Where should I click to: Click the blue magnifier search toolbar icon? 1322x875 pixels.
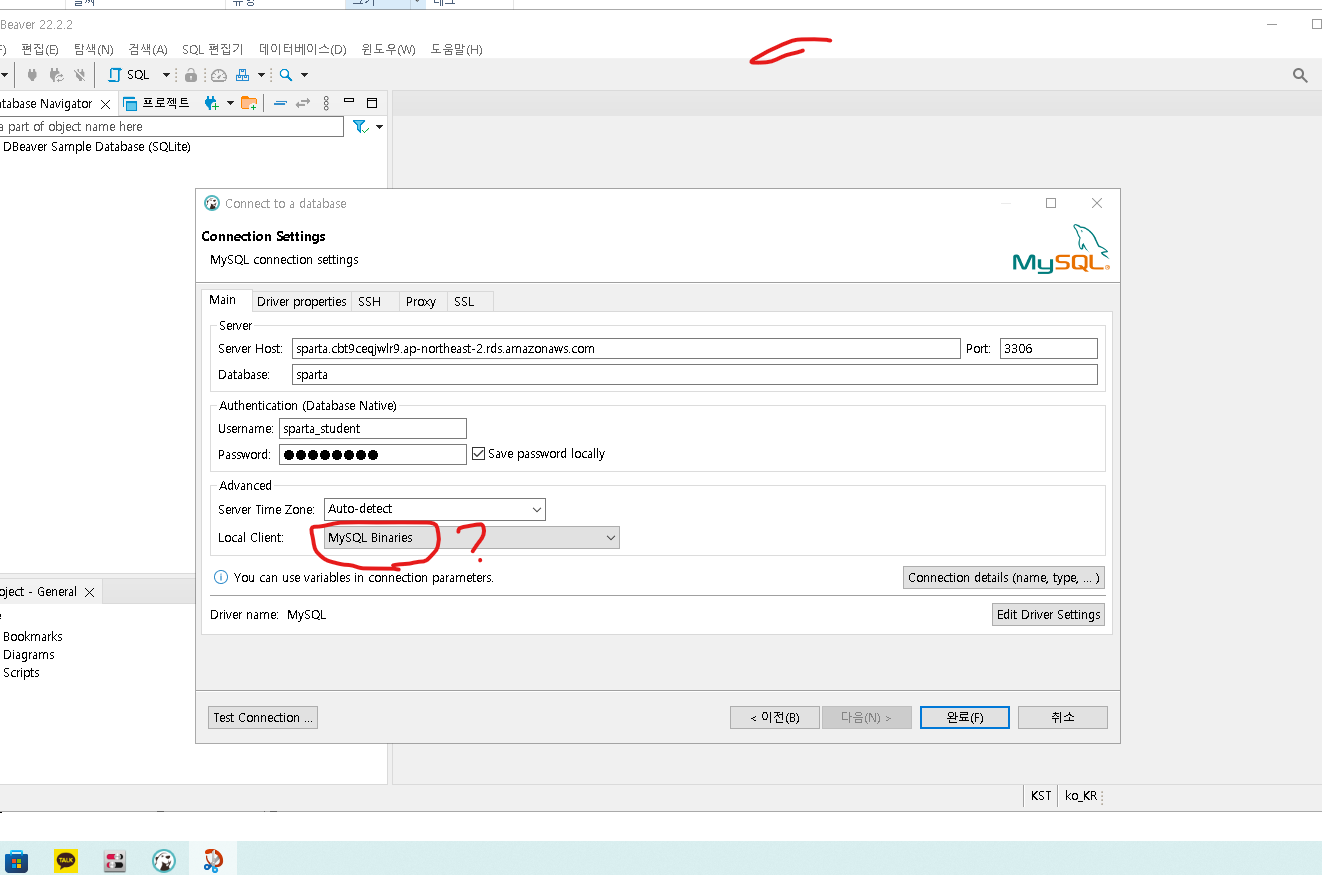coord(286,75)
